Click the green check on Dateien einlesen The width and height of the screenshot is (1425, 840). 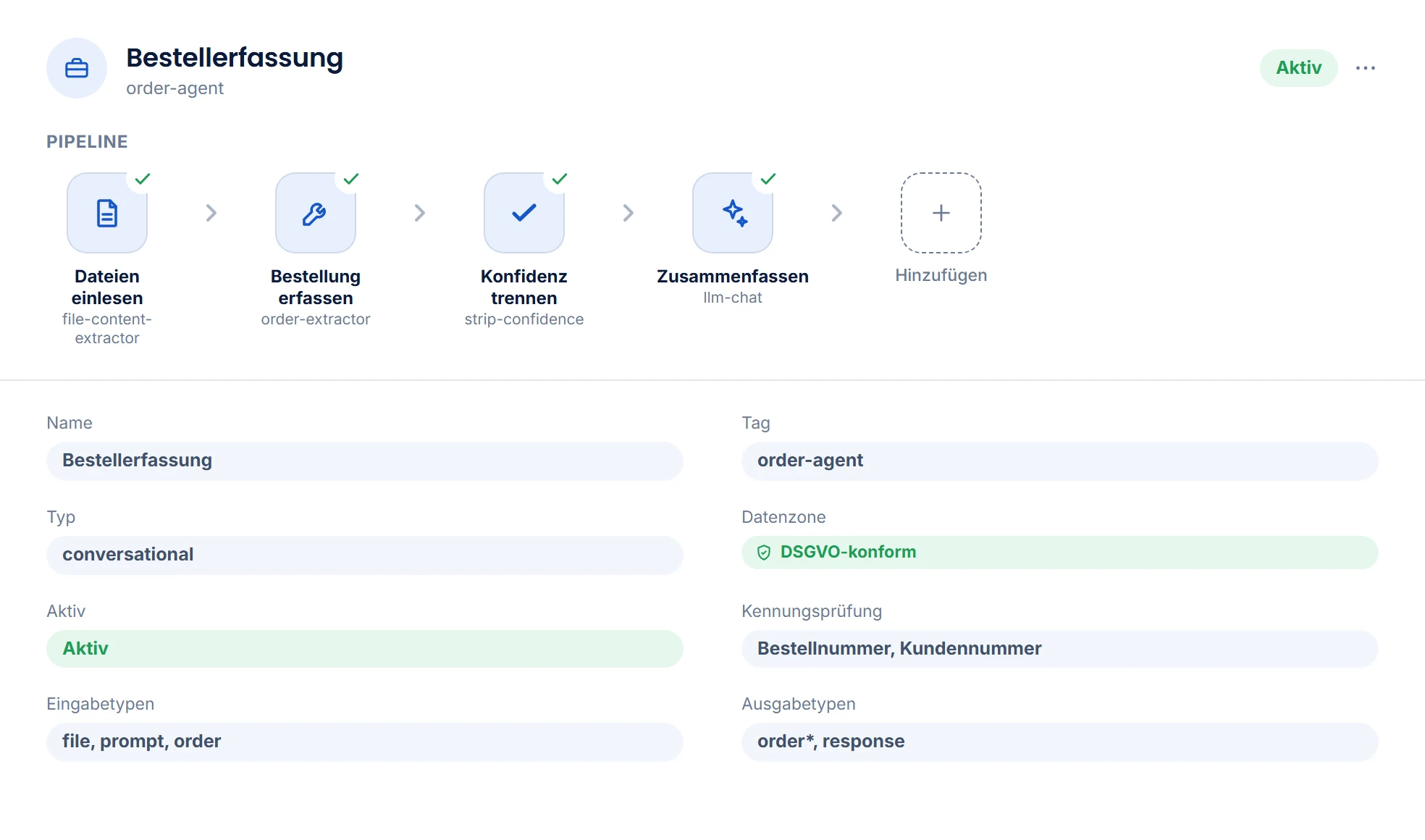(x=143, y=179)
